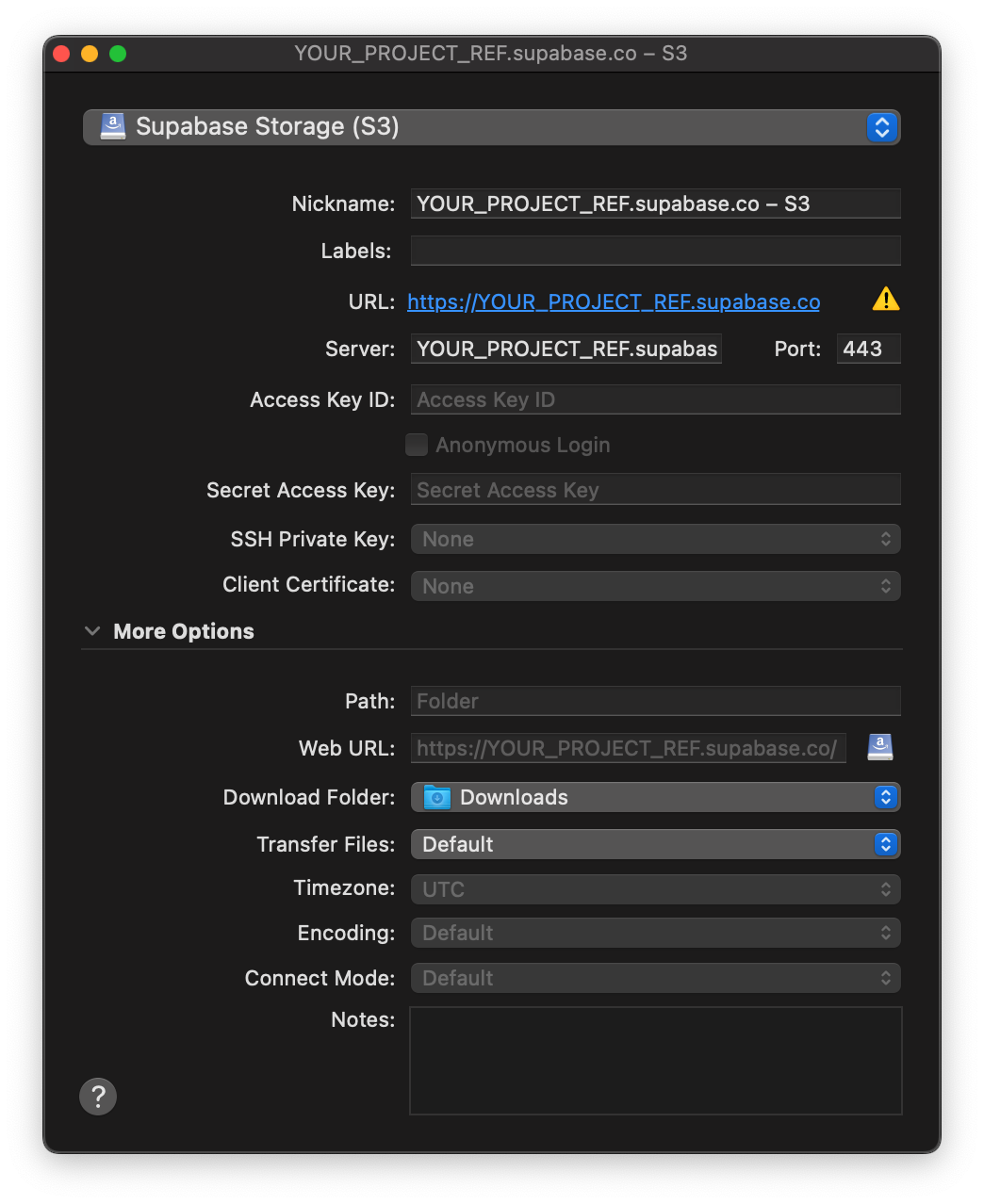Click the yellow warning triangle icon
The width and height of the screenshot is (984, 1204).
[x=885, y=300]
